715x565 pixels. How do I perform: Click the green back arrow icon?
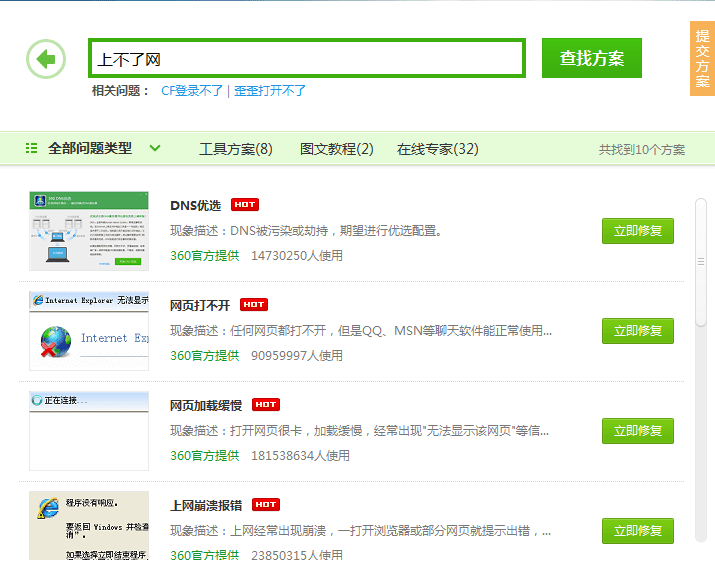46,59
